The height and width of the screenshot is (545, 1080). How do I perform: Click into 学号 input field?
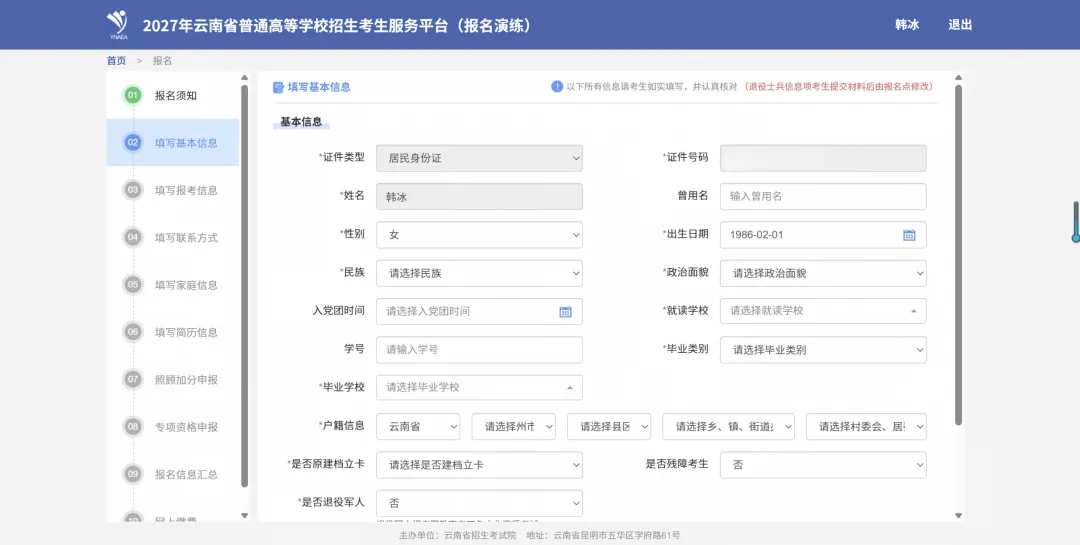click(x=479, y=349)
